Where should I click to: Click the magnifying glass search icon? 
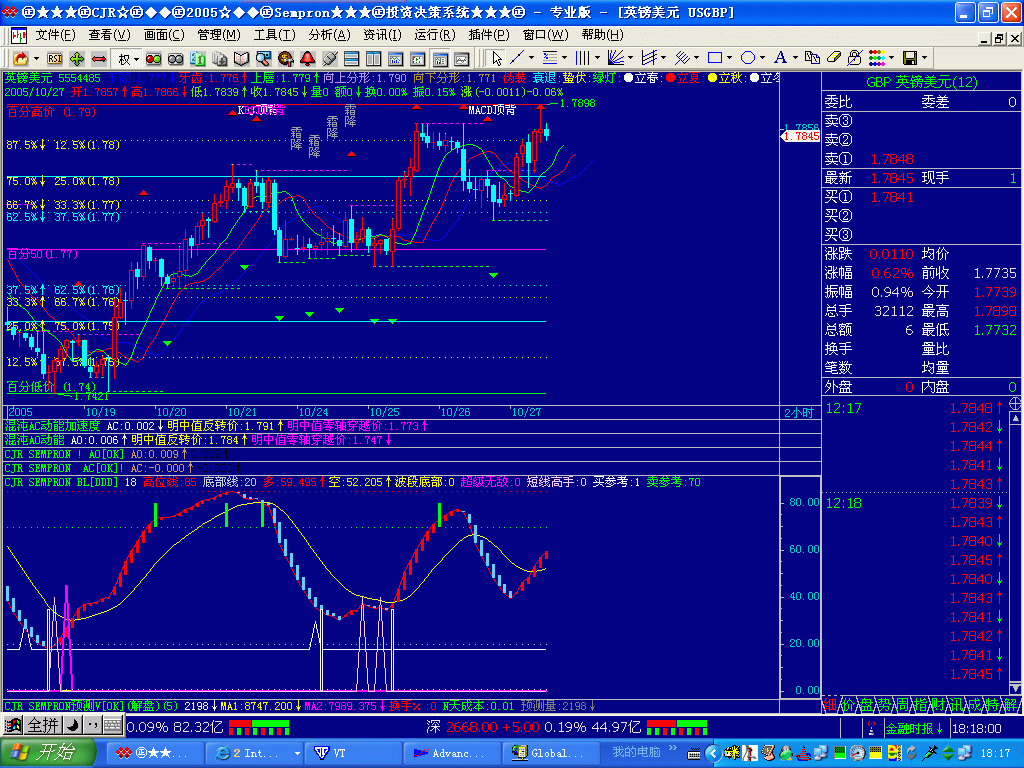263,59
